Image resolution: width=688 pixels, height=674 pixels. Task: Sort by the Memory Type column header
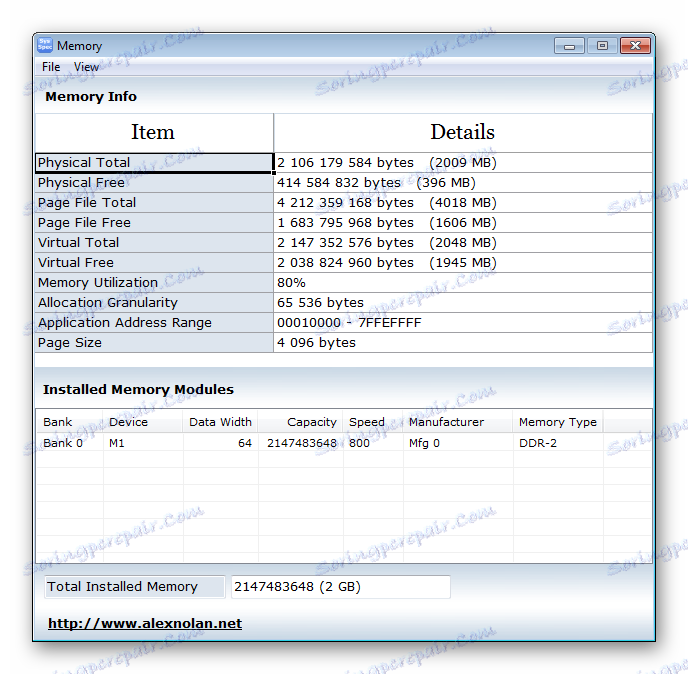point(558,422)
